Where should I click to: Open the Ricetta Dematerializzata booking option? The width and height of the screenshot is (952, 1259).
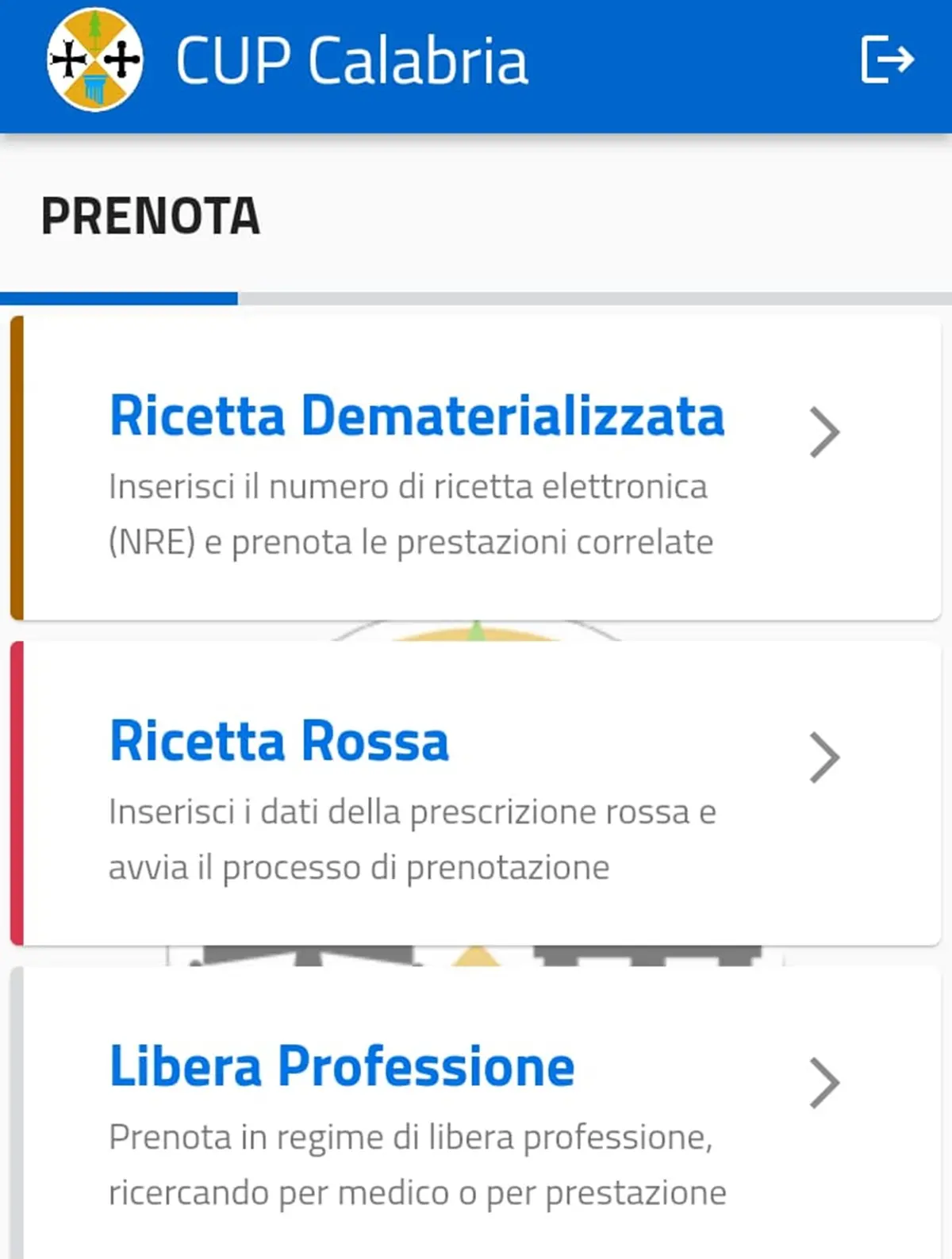[416, 416]
